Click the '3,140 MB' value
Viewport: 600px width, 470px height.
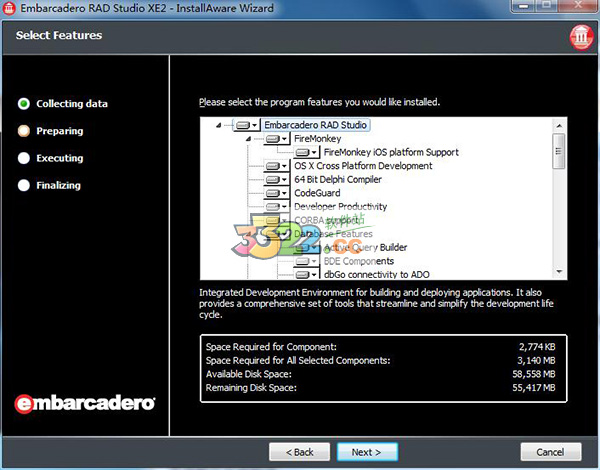(536, 361)
